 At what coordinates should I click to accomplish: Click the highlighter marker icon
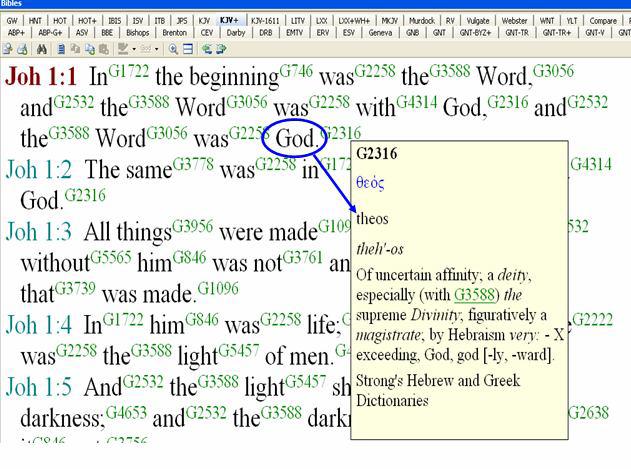point(123,49)
